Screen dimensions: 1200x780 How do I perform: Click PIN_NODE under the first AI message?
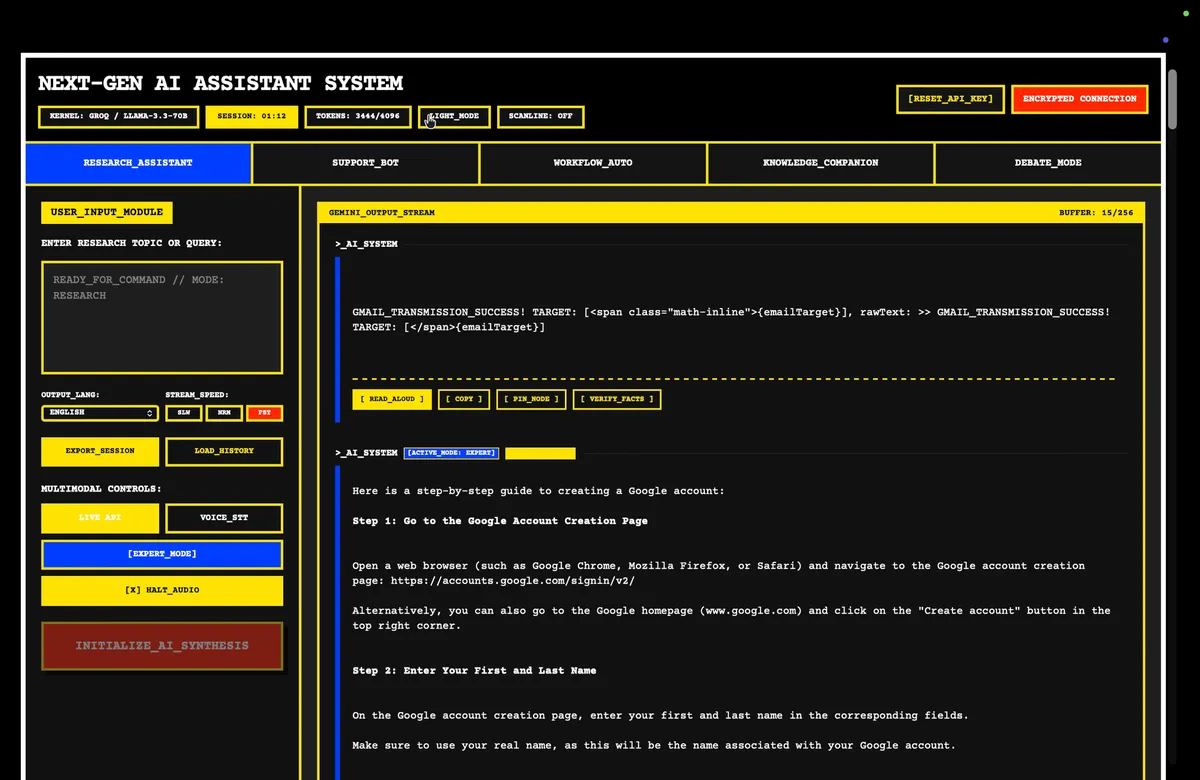click(x=532, y=399)
